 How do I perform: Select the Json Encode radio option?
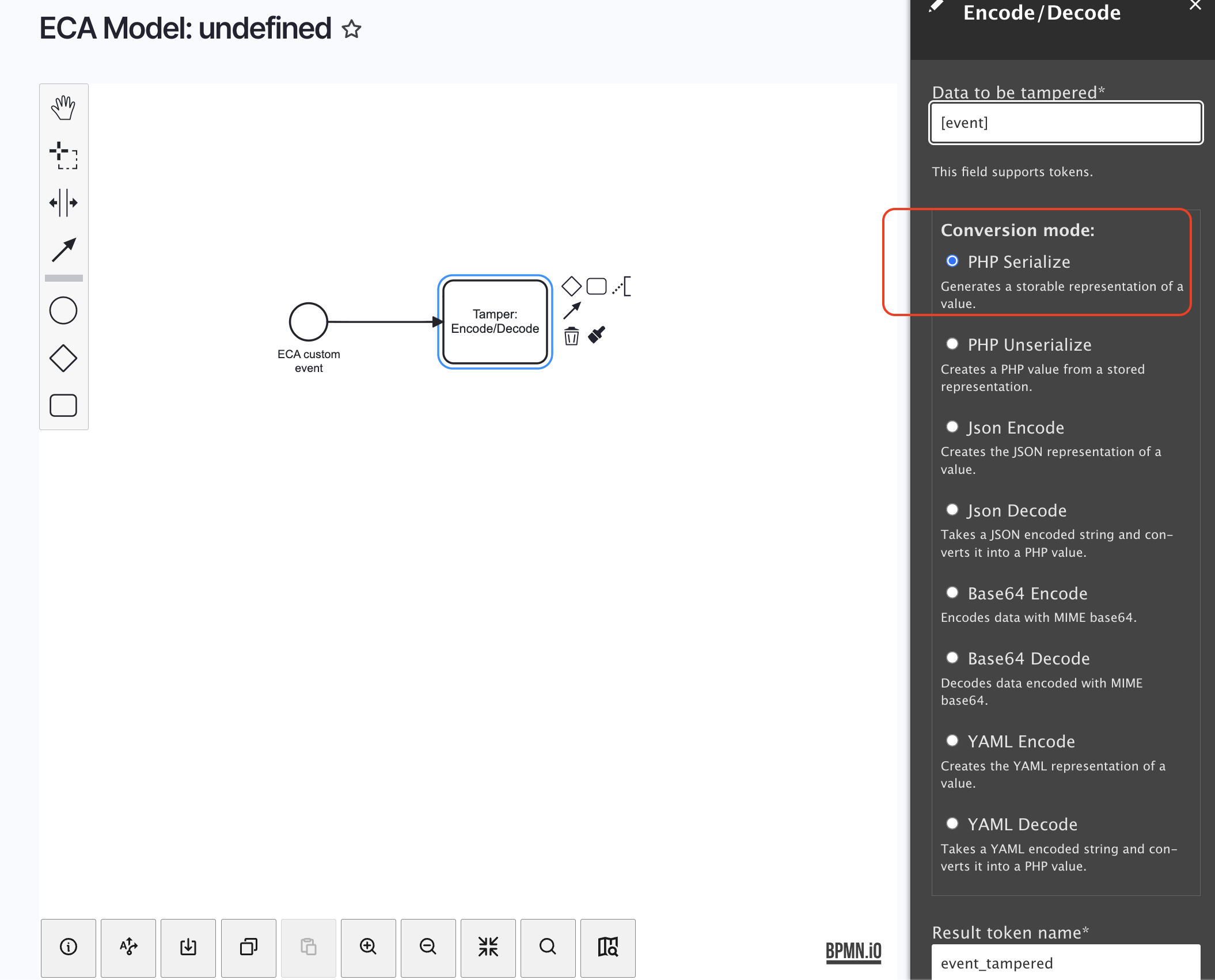pos(952,427)
